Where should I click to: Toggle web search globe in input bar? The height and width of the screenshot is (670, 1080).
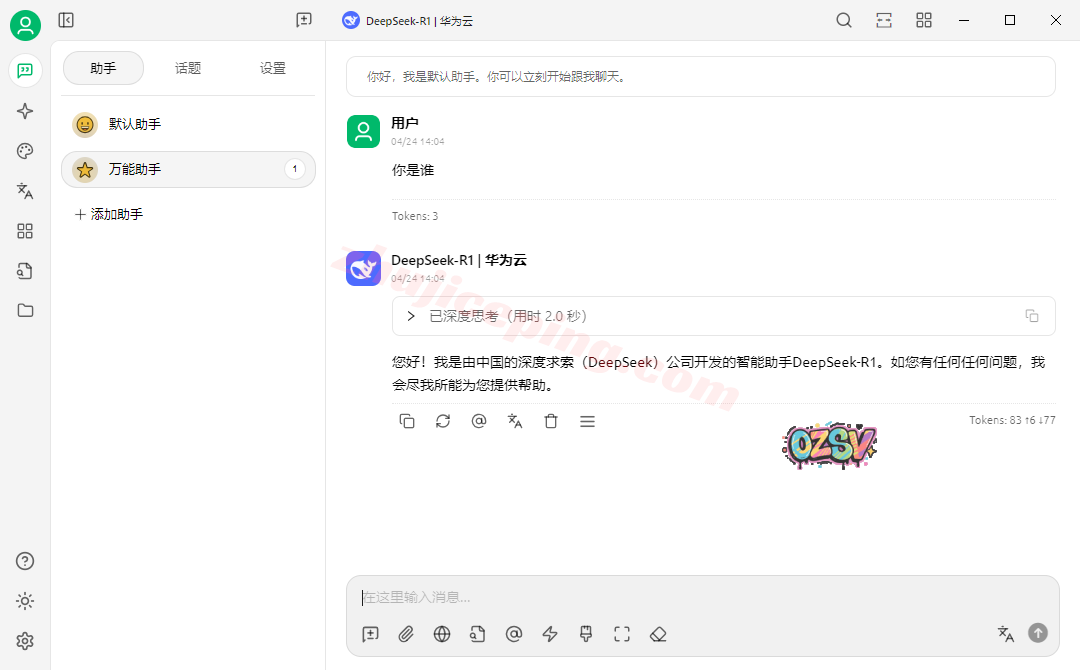pos(442,634)
